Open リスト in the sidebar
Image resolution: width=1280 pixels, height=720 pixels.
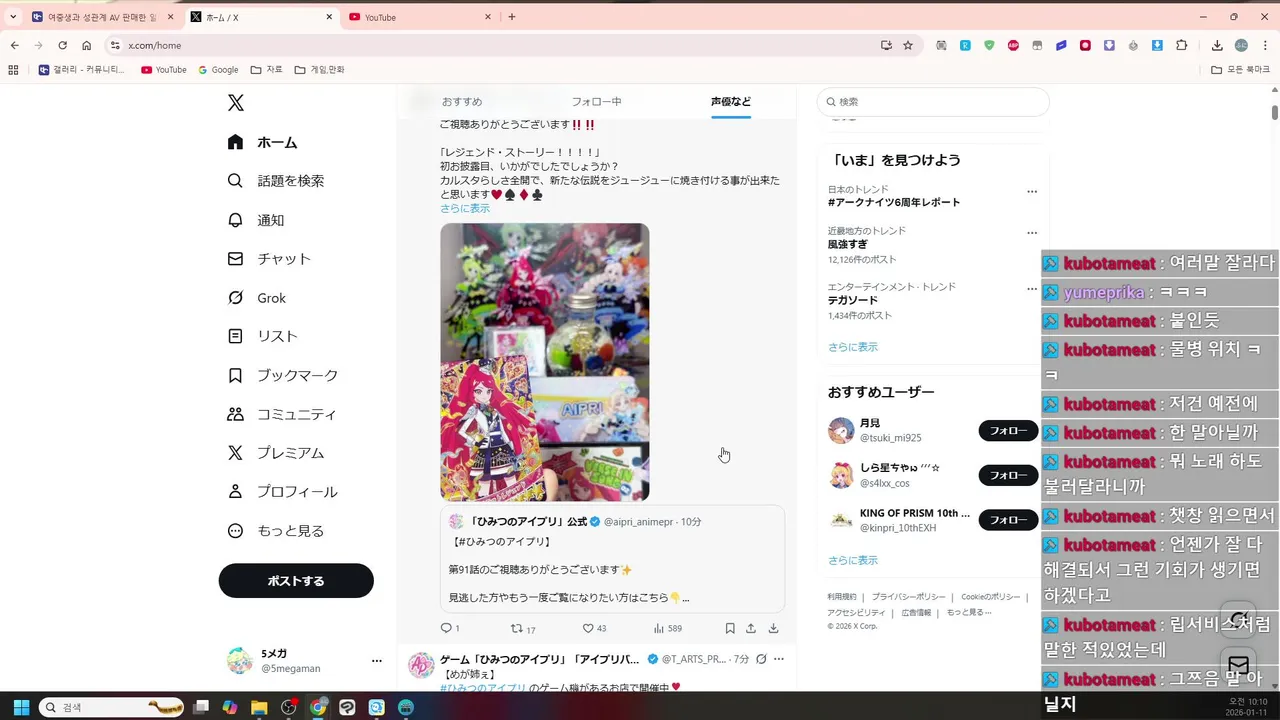[262, 336]
